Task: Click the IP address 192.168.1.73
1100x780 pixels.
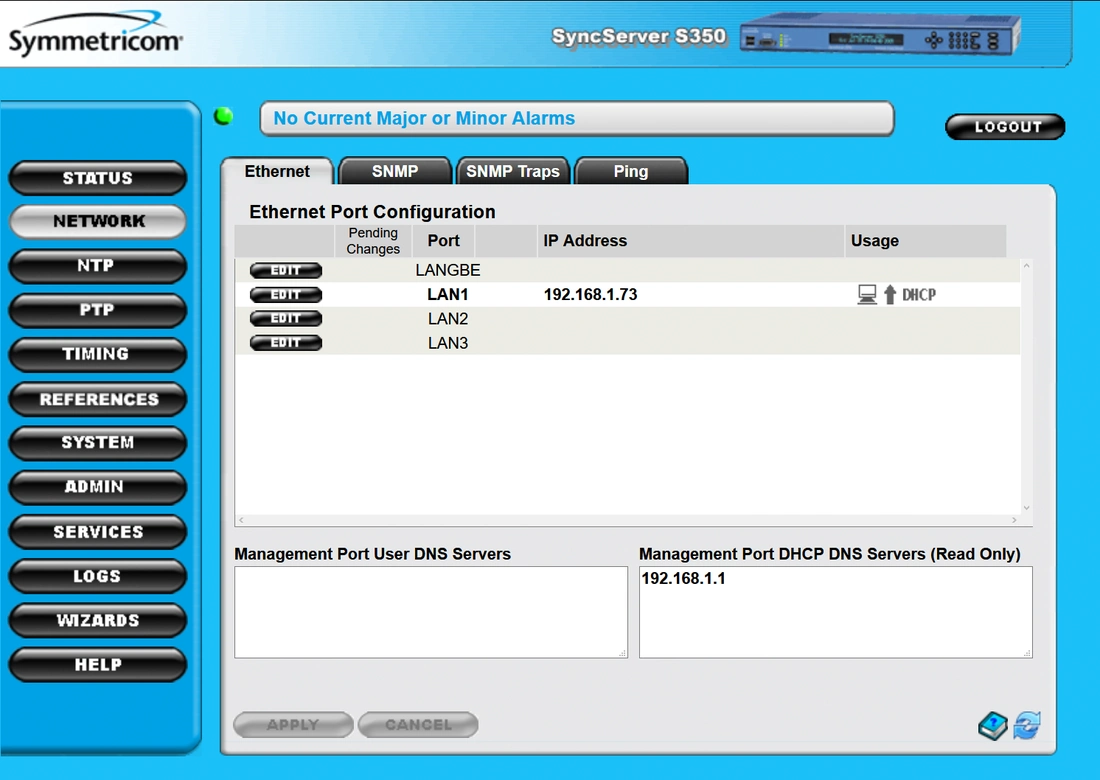Action: pos(591,295)
